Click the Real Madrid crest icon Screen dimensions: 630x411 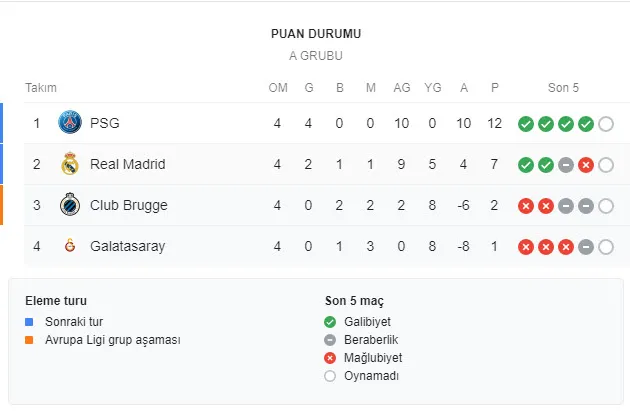69,165
